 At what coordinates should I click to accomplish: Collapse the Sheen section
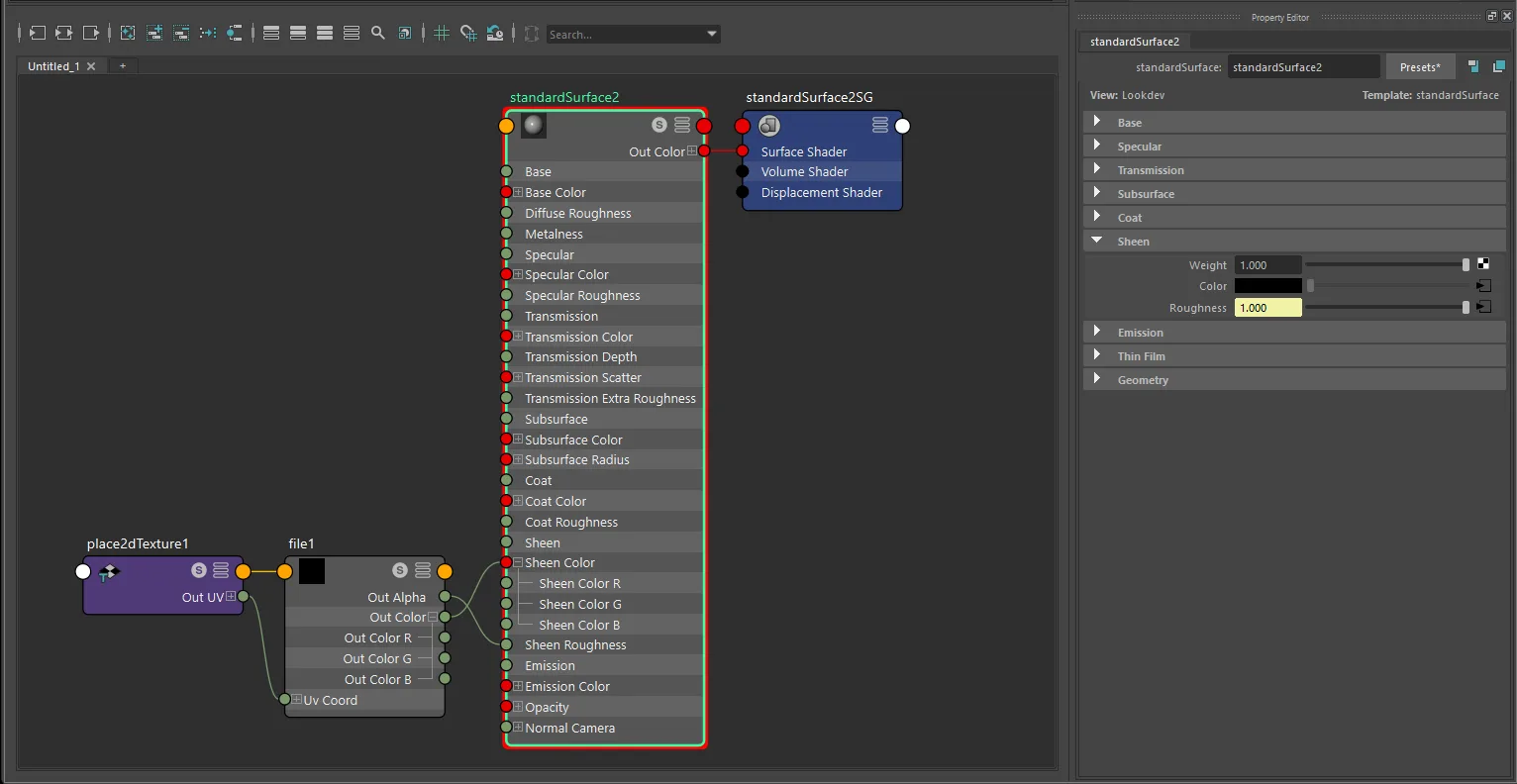(x=1096, y=241)
